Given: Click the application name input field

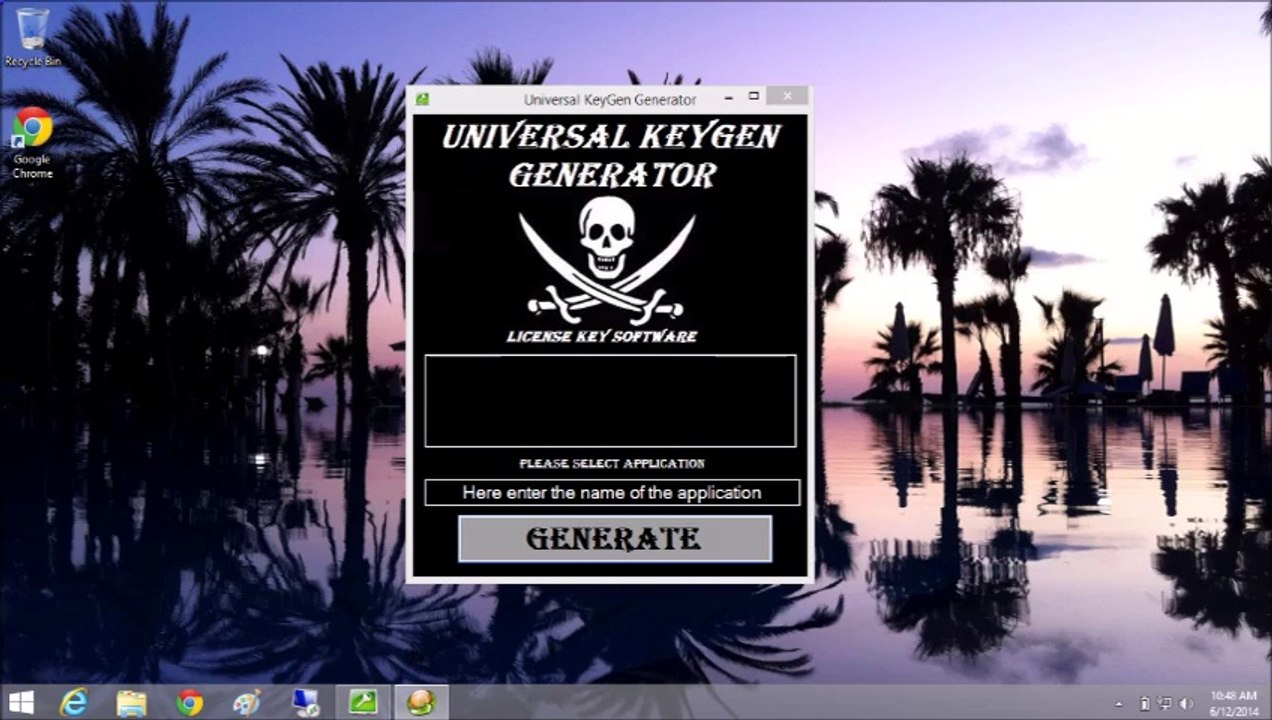Looking at the screenshot, I should coord(612,492).
